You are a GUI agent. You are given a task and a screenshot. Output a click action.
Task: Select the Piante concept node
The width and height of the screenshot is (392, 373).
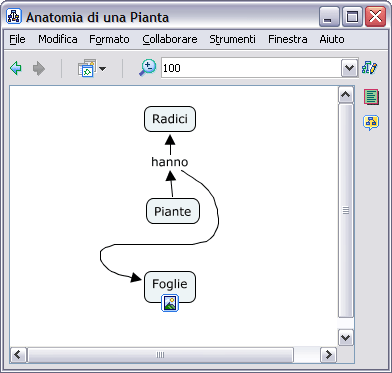tap(173, 211)
